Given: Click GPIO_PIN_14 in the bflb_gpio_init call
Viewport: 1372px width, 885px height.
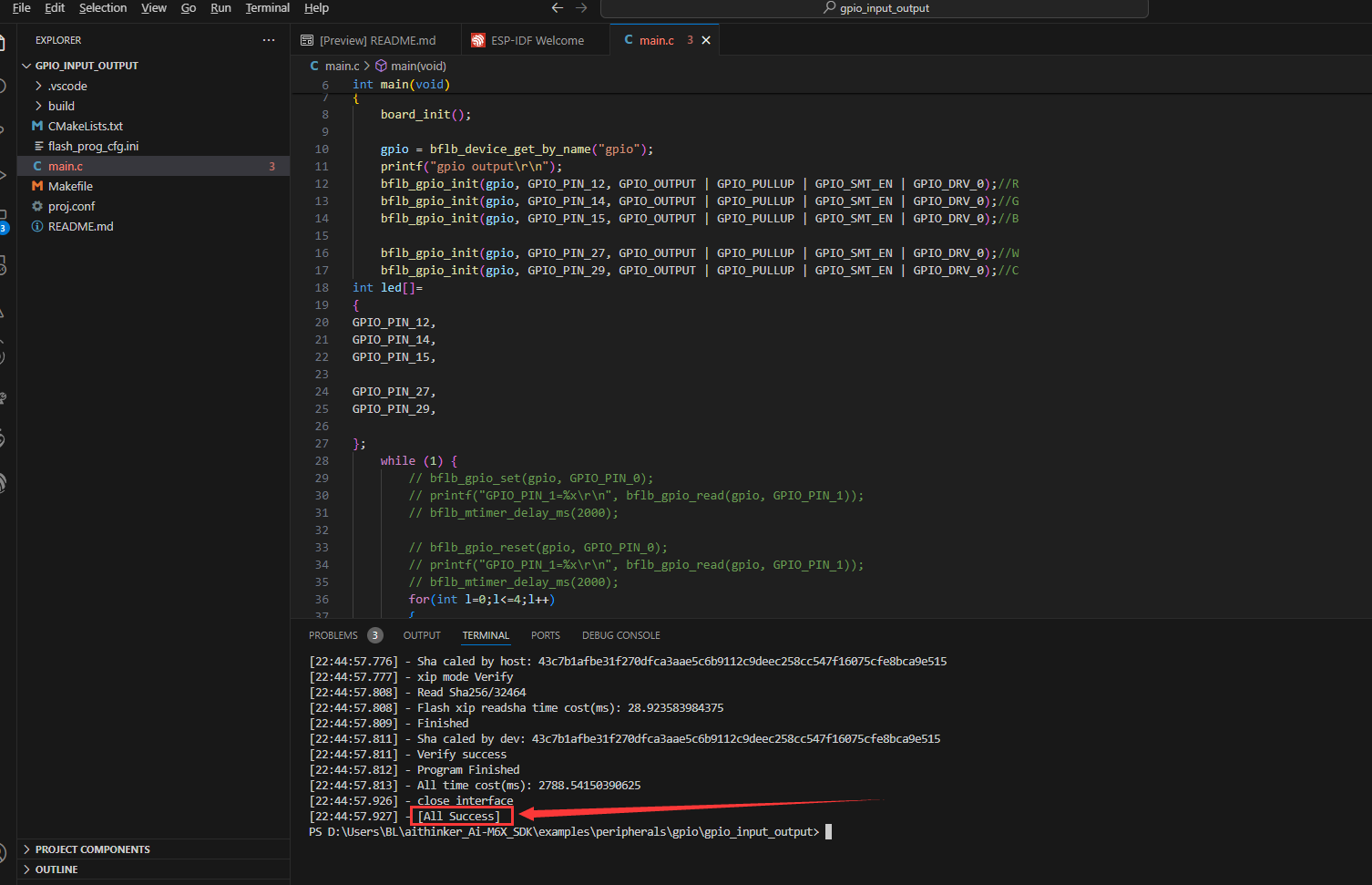Looking at the screenshot, I should 566,201.
